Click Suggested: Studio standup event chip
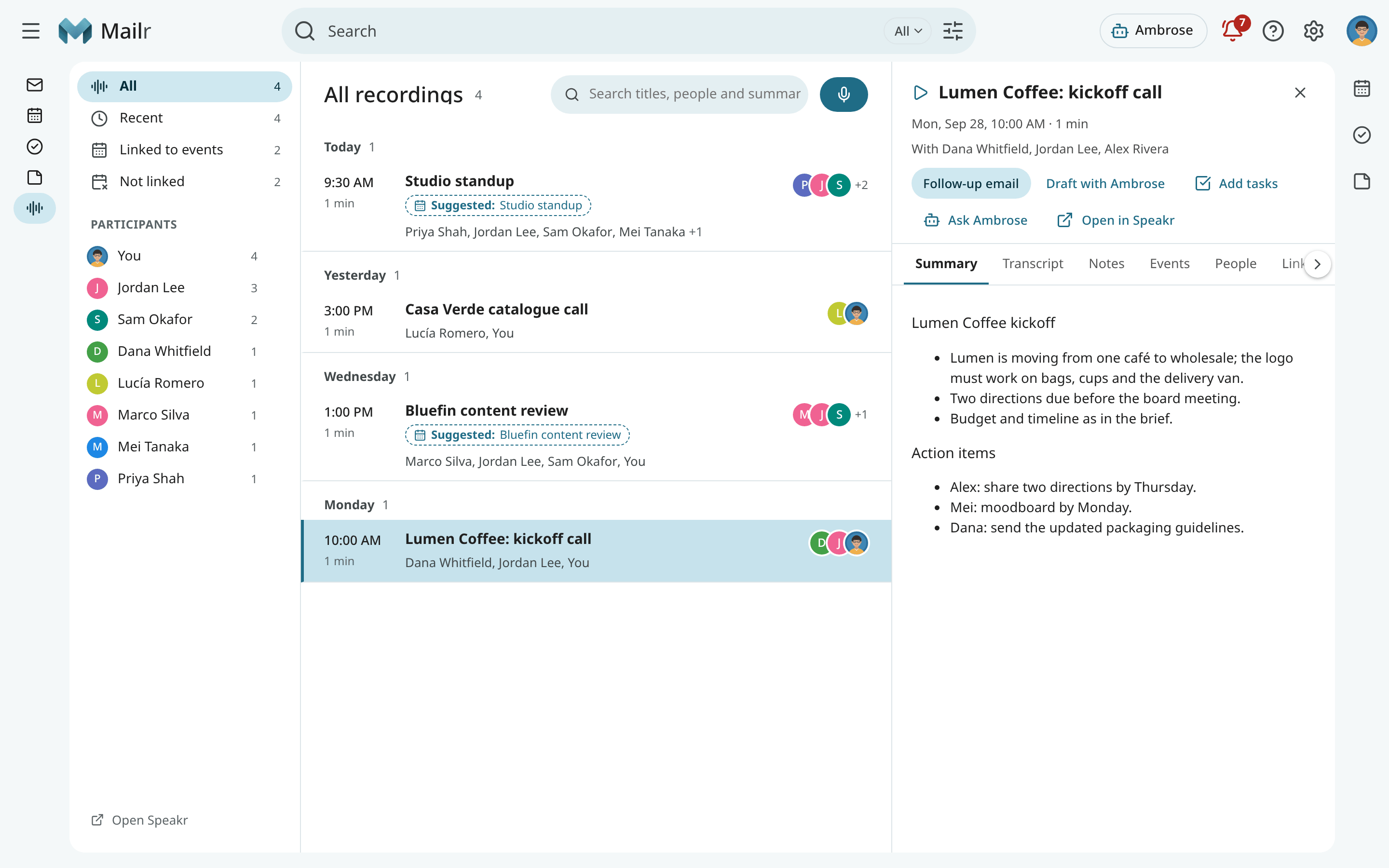Image resolution: width=1389 pixels, height=868 pixels. click(498, 205)
